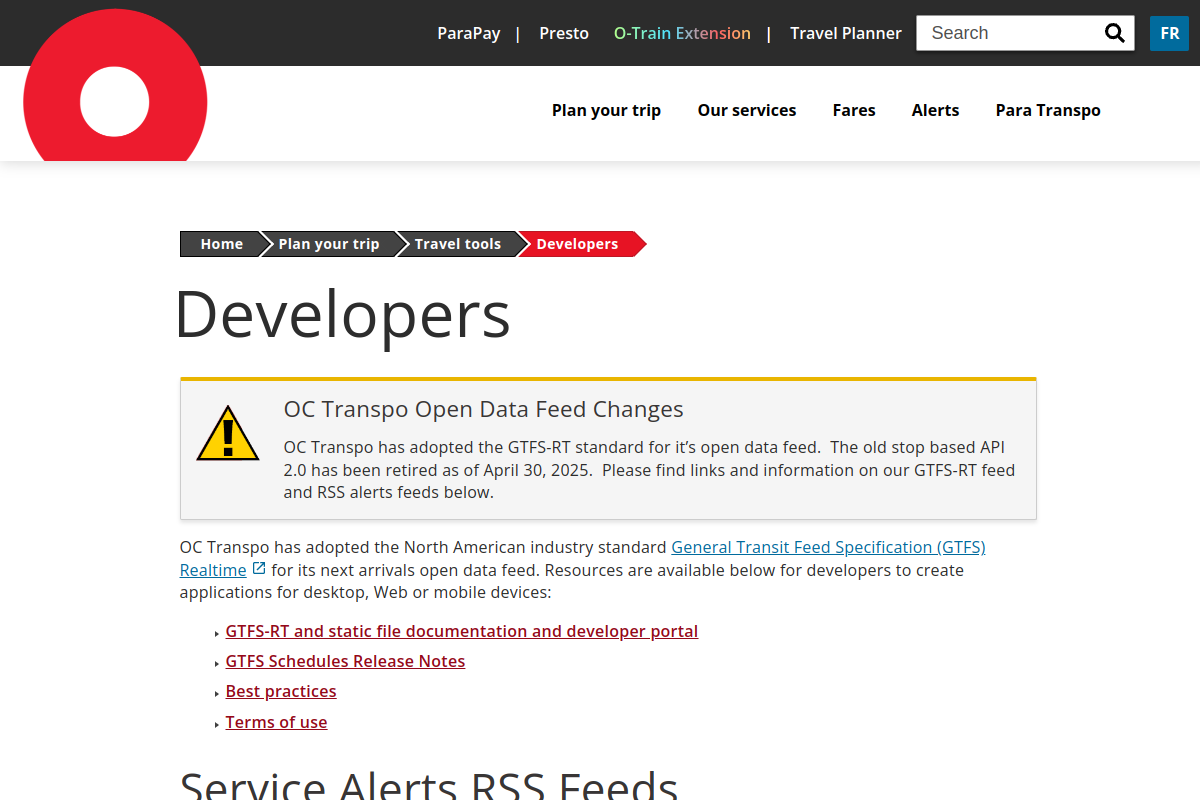
Task: Click the search magnifying glass icon
Action: point(1114,33)
